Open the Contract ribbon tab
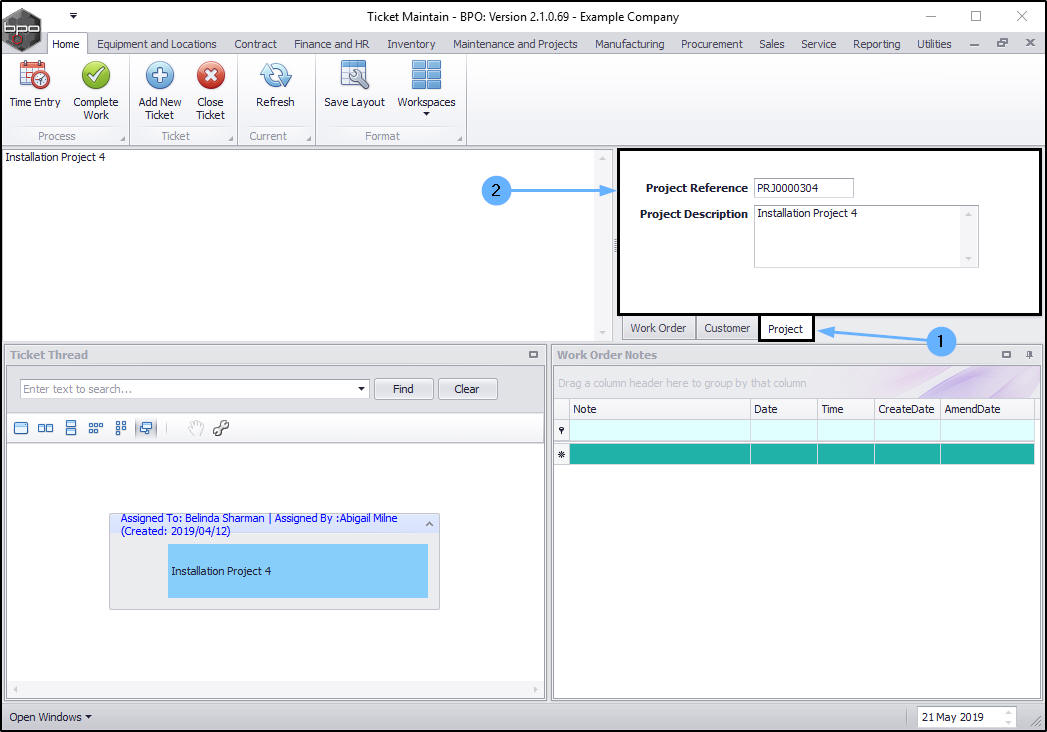This screenshot has width=1047, height=732. 255,44
